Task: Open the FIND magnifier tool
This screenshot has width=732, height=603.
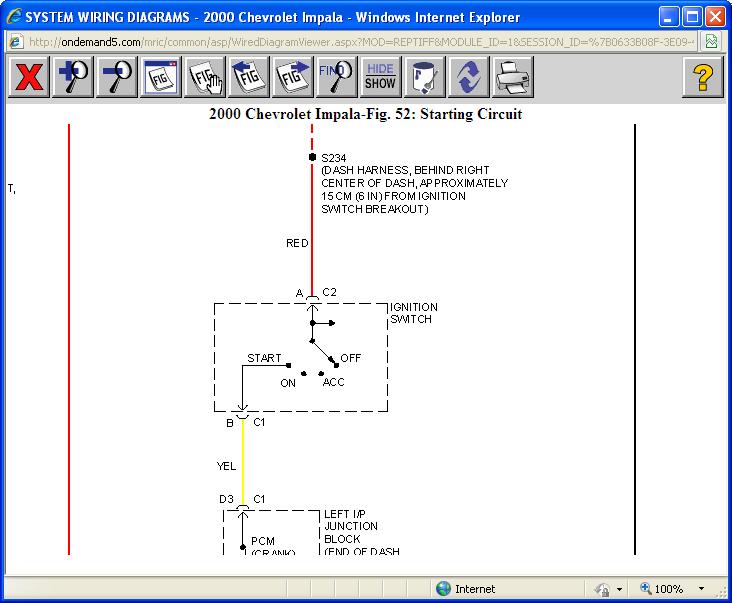Action: click(x=337, y=77)
